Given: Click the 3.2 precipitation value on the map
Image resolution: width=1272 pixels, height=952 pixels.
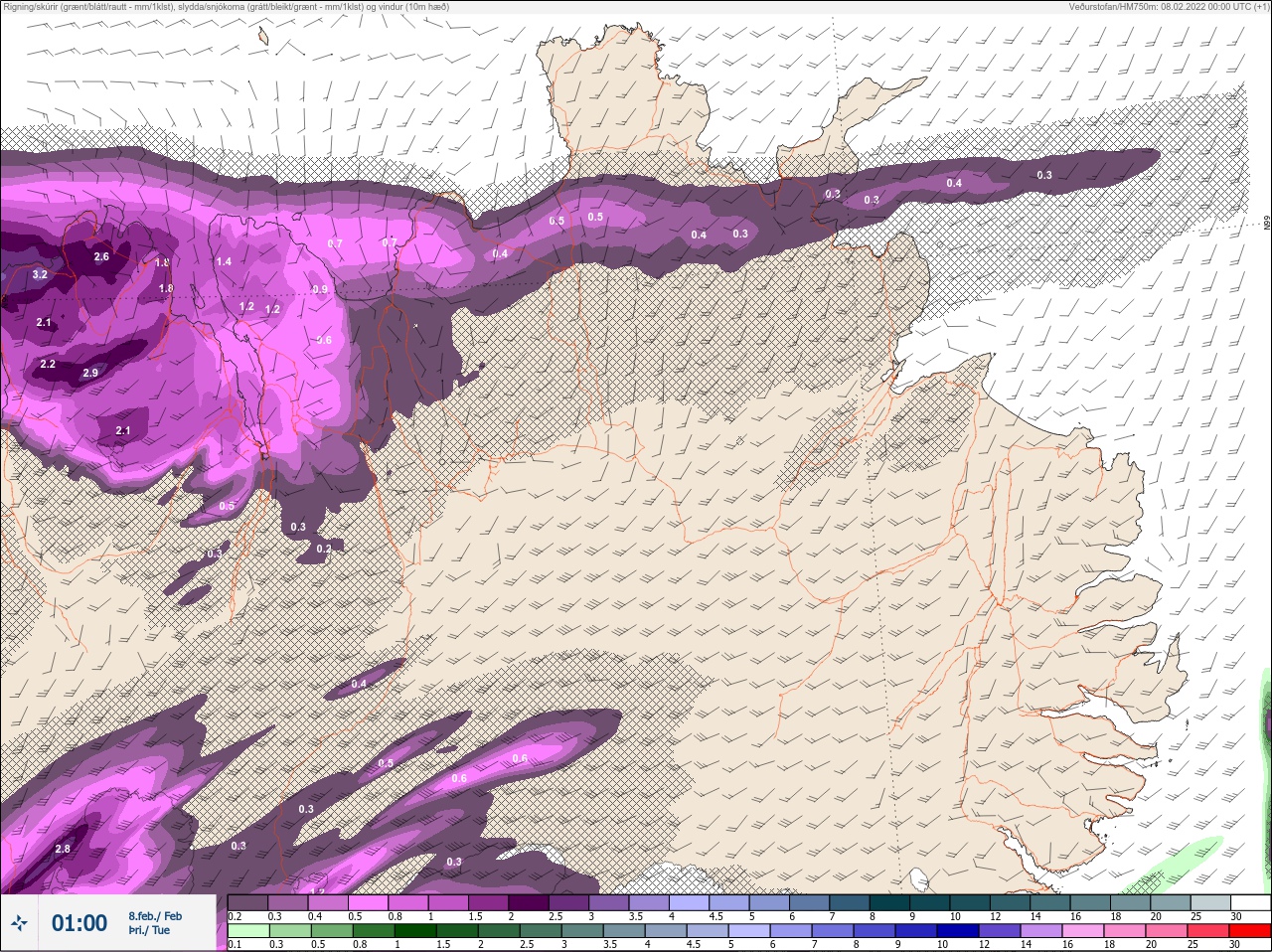Looking at the screenshot, I should (x=40, y=274).
